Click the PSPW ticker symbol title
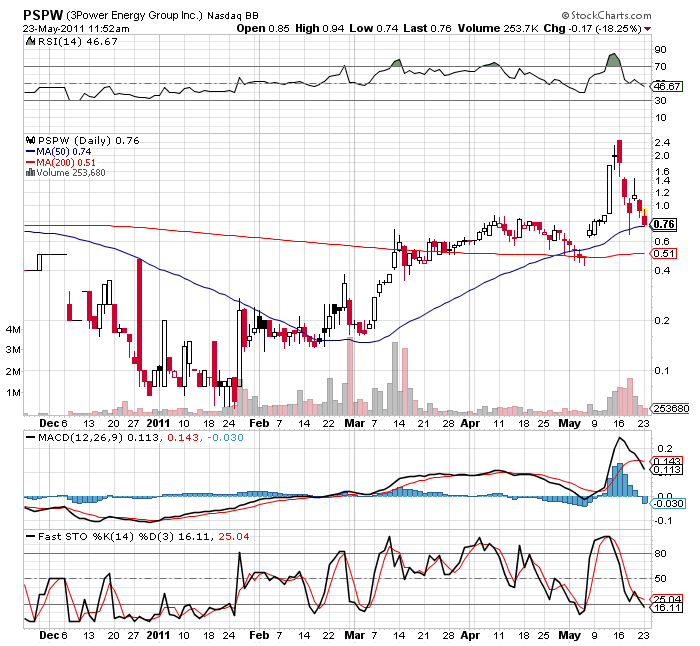The image size is (700, 646). click(43, 15)
